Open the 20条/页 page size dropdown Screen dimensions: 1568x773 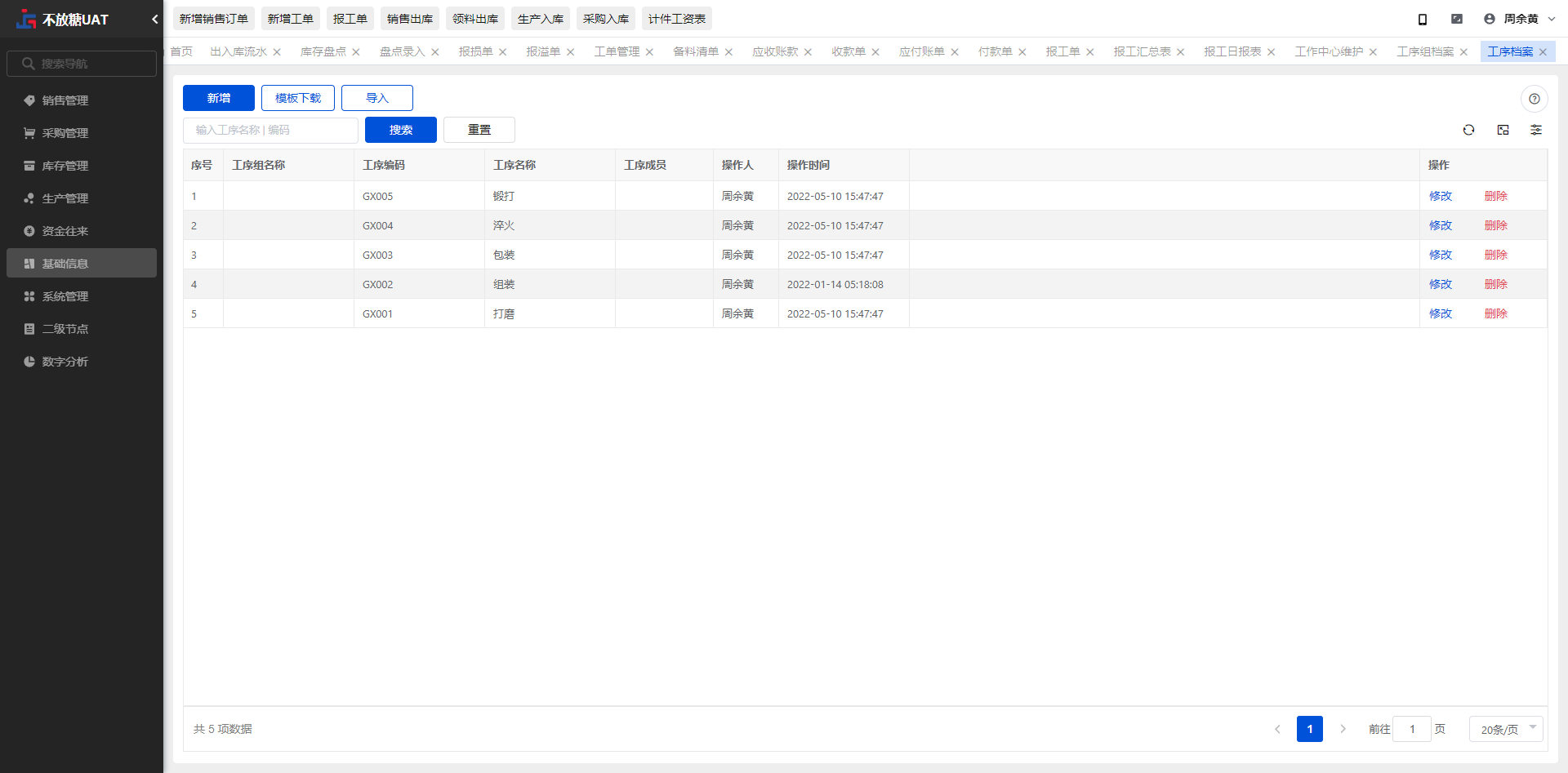1506,729
